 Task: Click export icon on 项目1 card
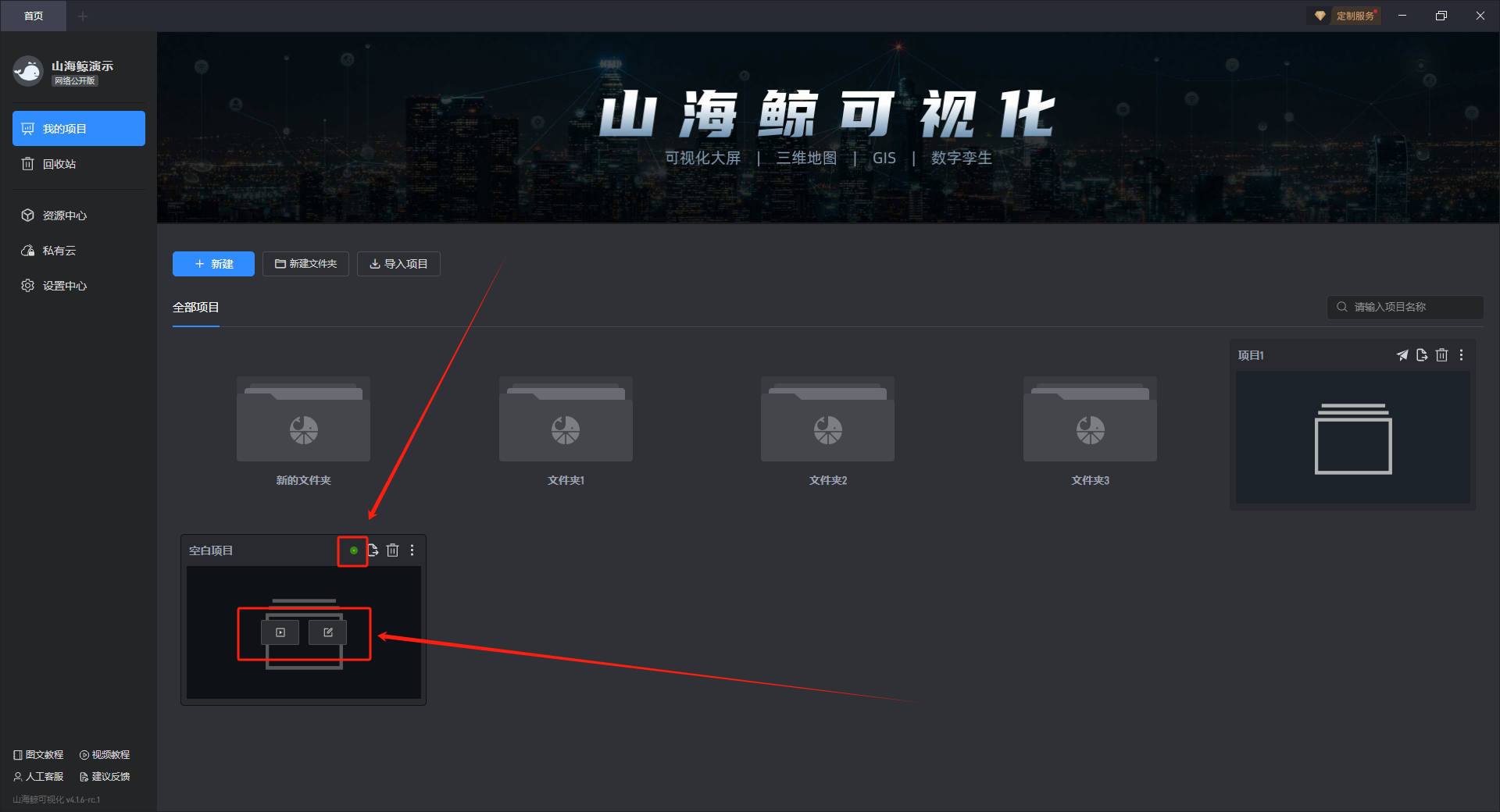point(1422,355)
